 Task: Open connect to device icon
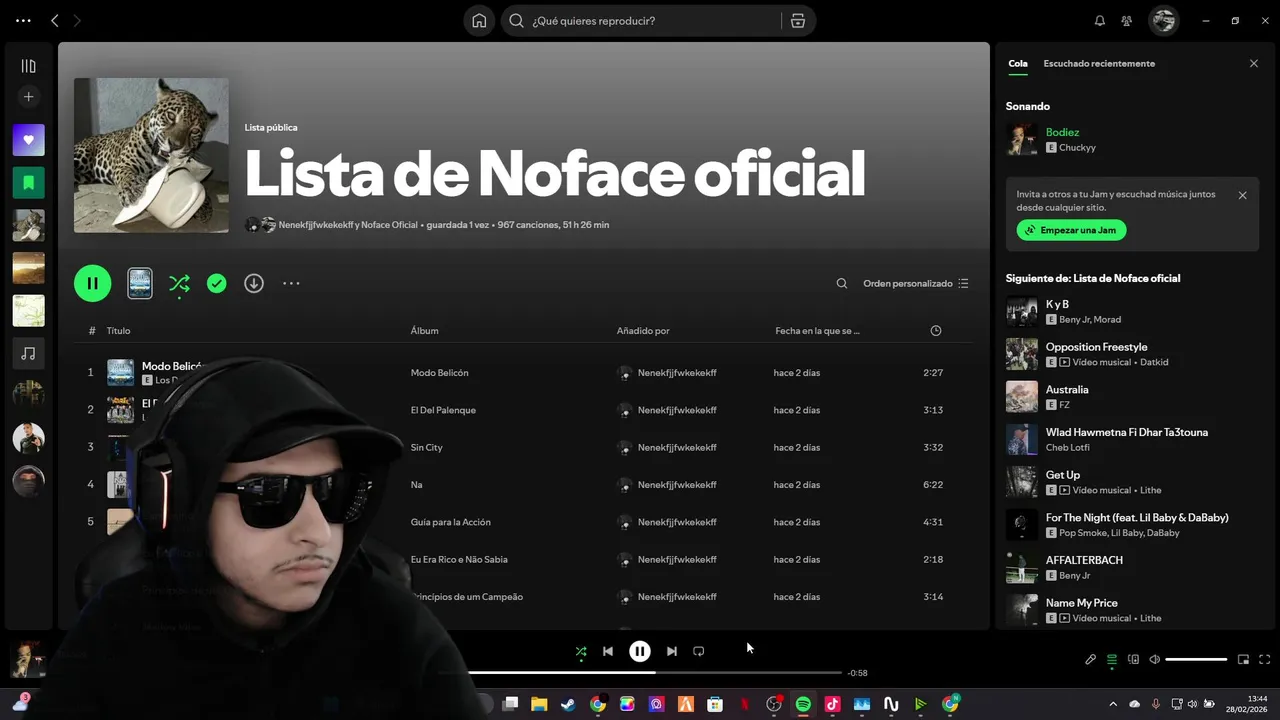coord(1133,660)
